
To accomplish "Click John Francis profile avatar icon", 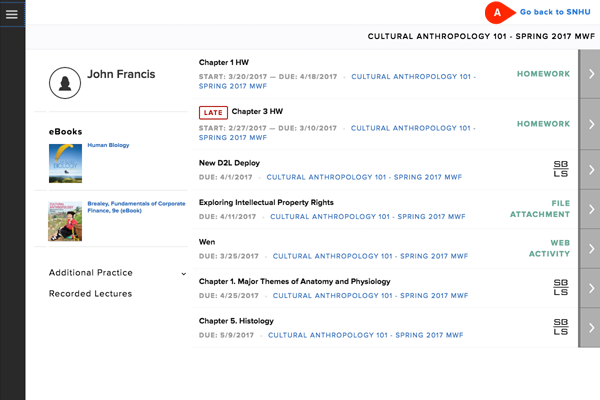I will (65, 82).
